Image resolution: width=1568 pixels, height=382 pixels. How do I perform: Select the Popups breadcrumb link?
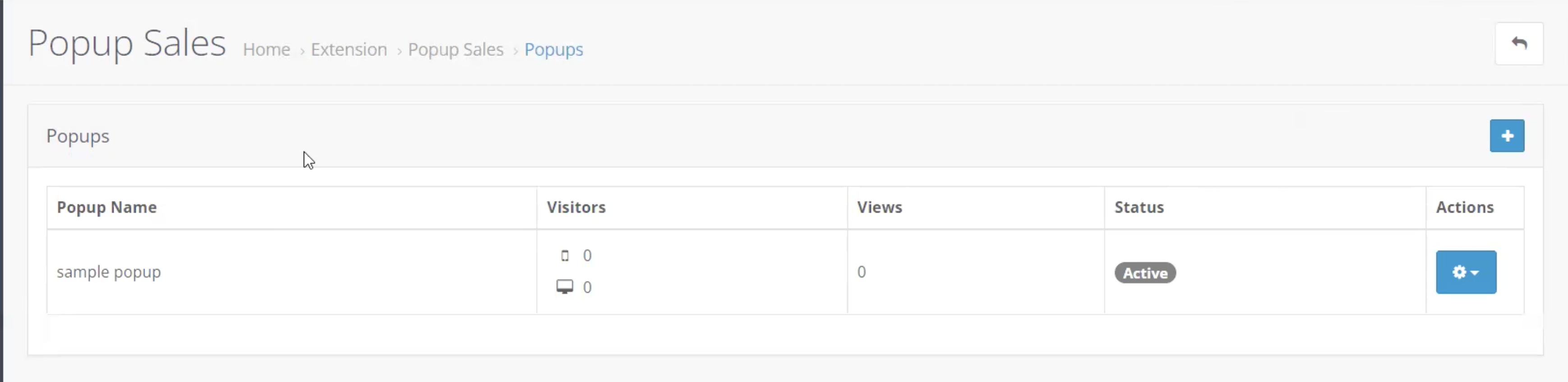point(554,49)
